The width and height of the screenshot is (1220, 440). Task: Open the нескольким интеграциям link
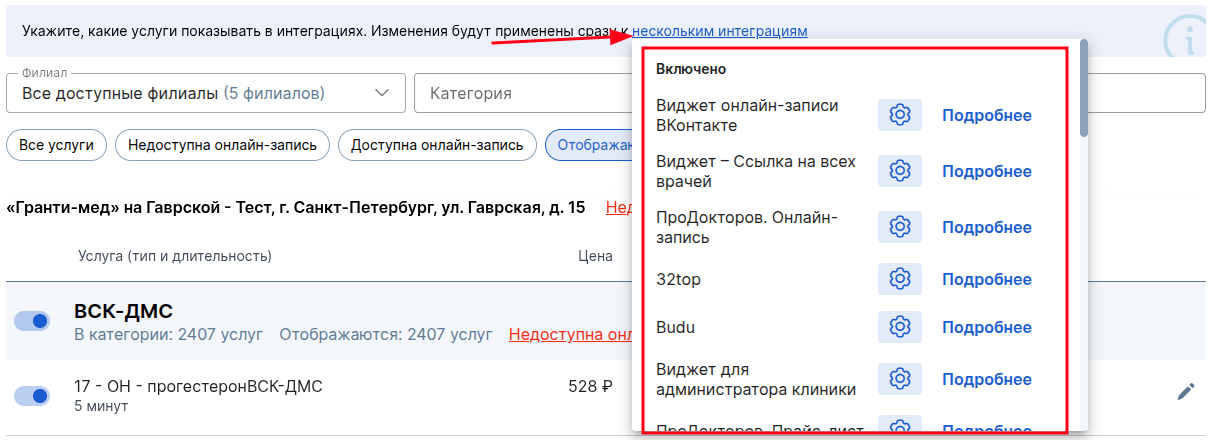point(720,31)
